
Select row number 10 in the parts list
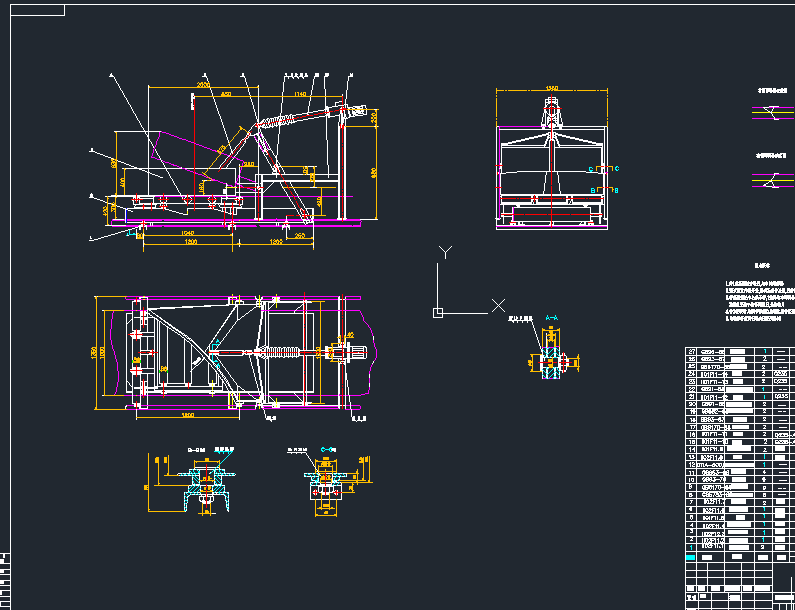[692, 480]
